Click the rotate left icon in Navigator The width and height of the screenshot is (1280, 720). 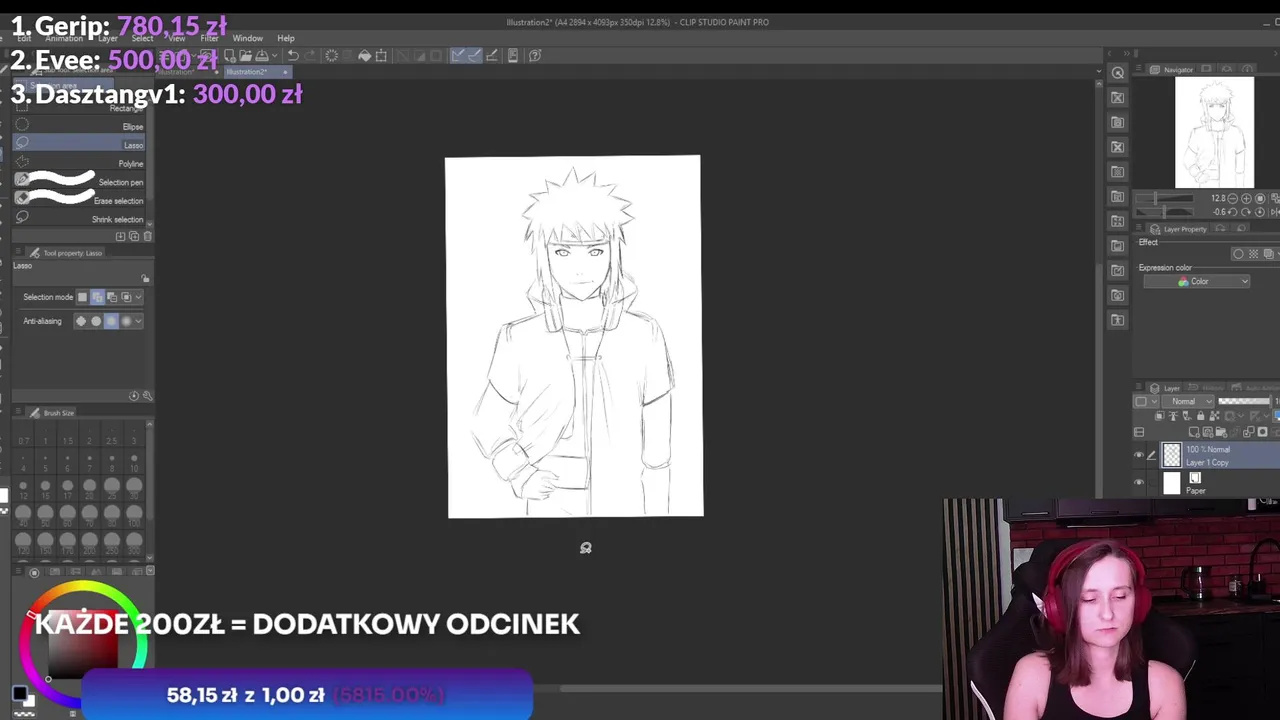[x=1233, y=212]
